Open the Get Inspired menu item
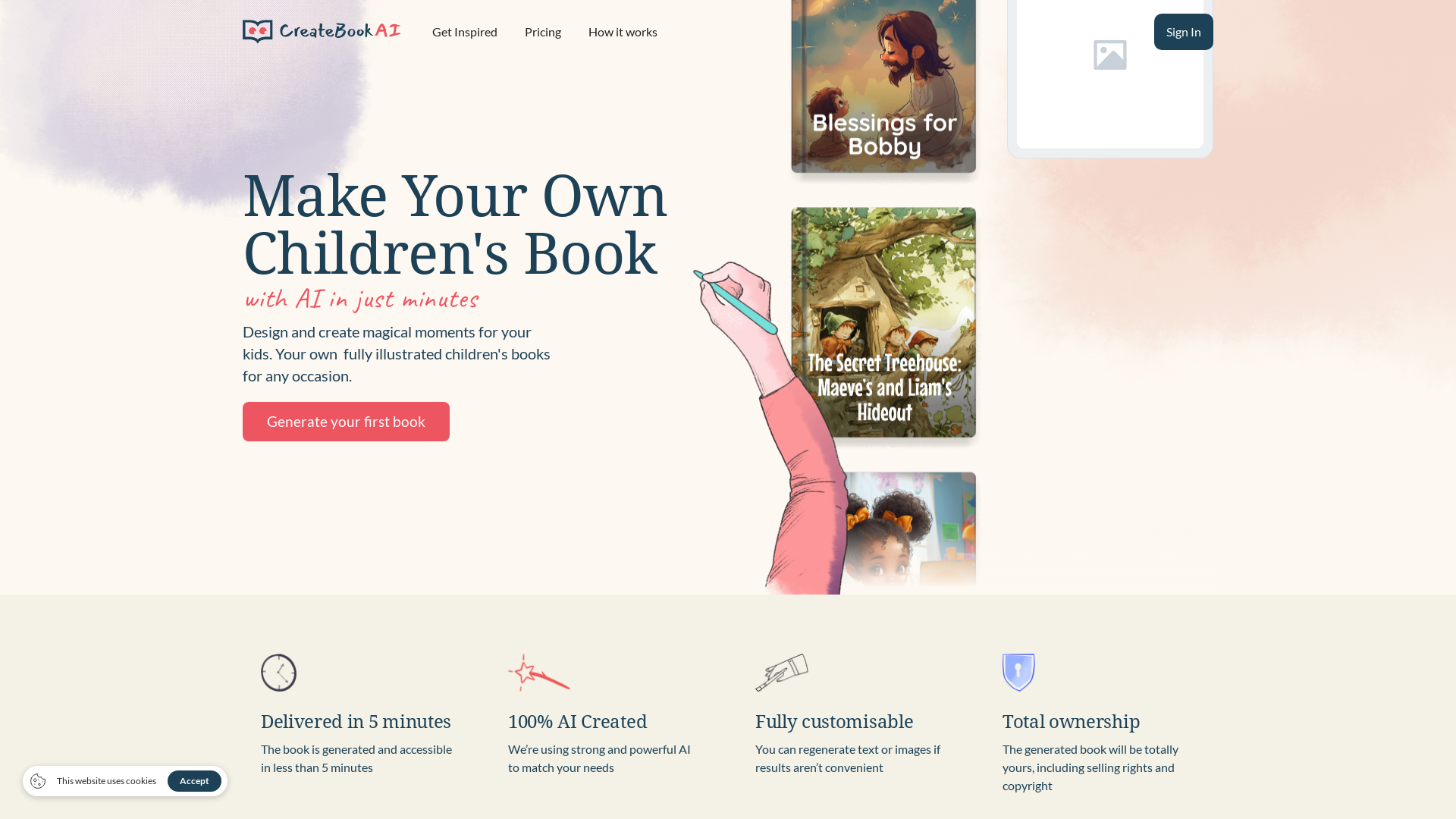 pos(465,32)
